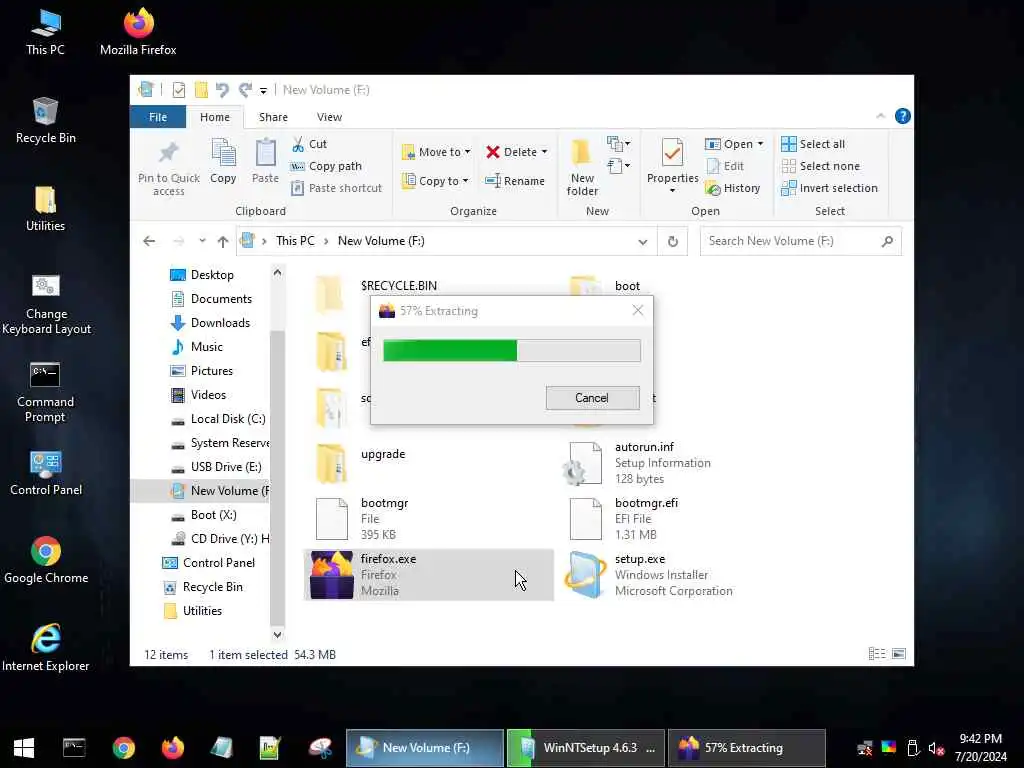
Task: Open the Recycle Bin desktop icon
Action: point(46,120)
